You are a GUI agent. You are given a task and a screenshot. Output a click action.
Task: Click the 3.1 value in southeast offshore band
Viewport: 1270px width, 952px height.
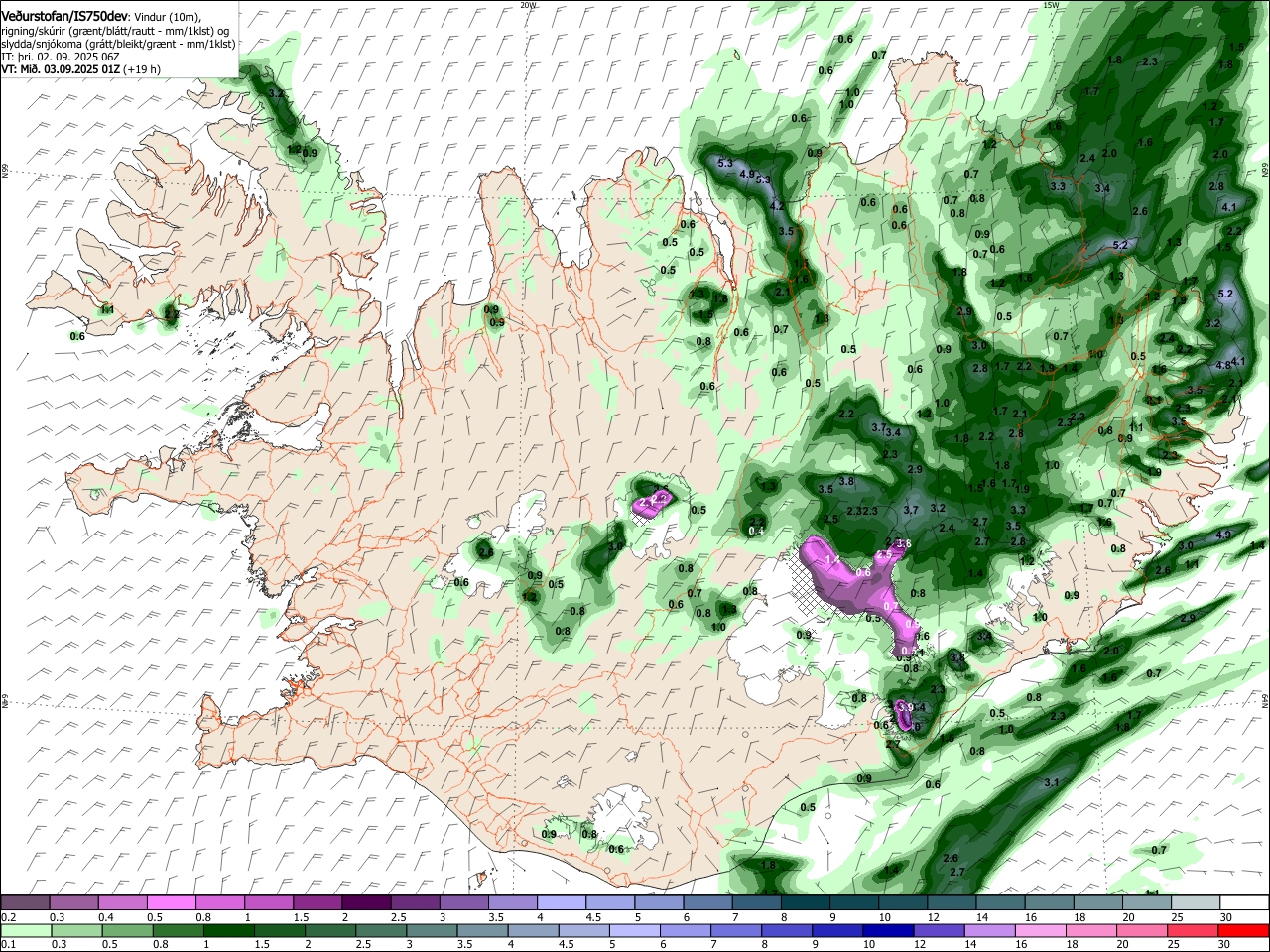point(1052,782)
